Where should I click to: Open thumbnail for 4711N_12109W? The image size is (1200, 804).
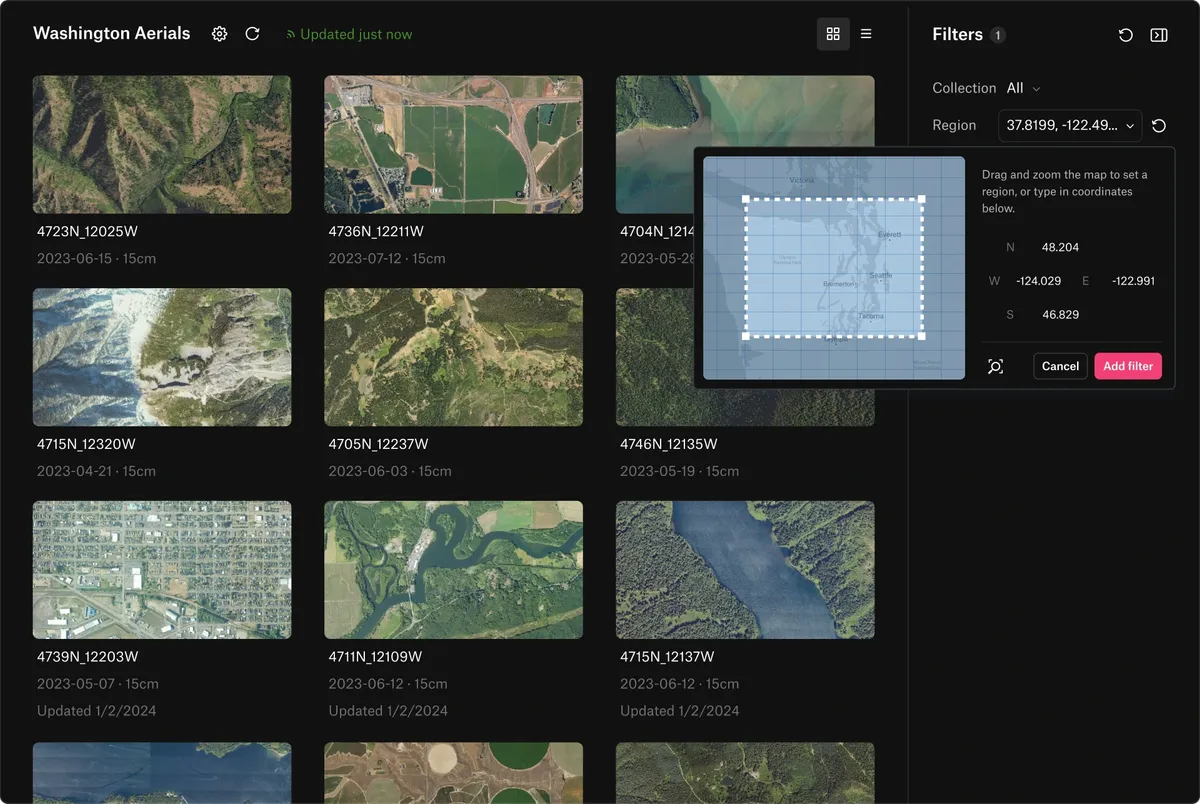coord(453,570)
